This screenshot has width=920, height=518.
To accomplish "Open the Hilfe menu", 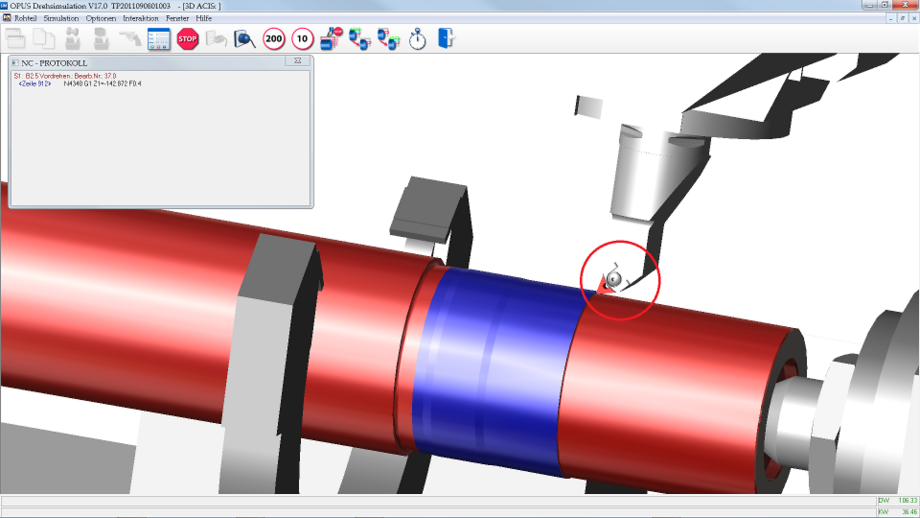I will 204,18.
